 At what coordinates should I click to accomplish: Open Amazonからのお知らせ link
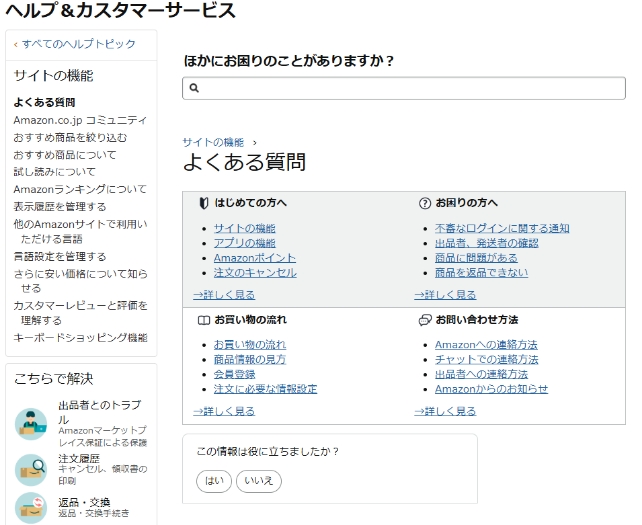point(491,389)
